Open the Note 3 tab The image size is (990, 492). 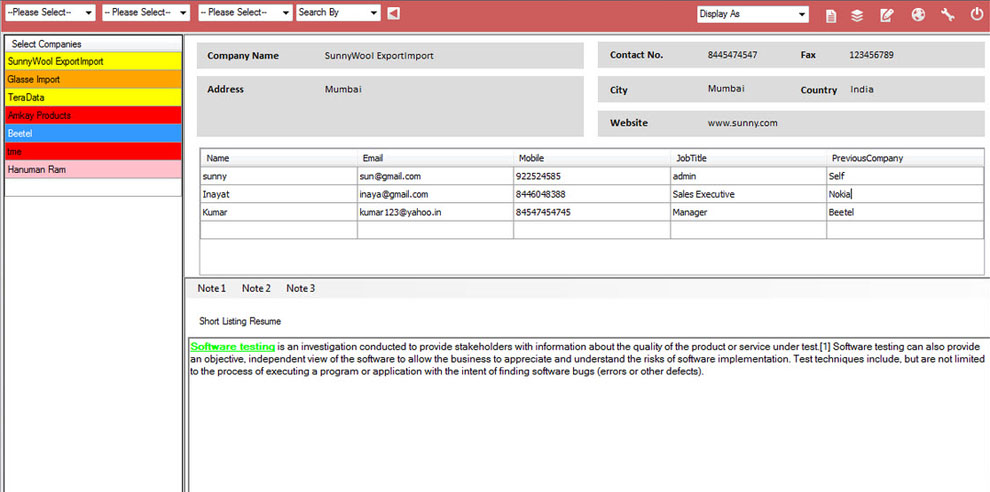(x=301, y=289)
